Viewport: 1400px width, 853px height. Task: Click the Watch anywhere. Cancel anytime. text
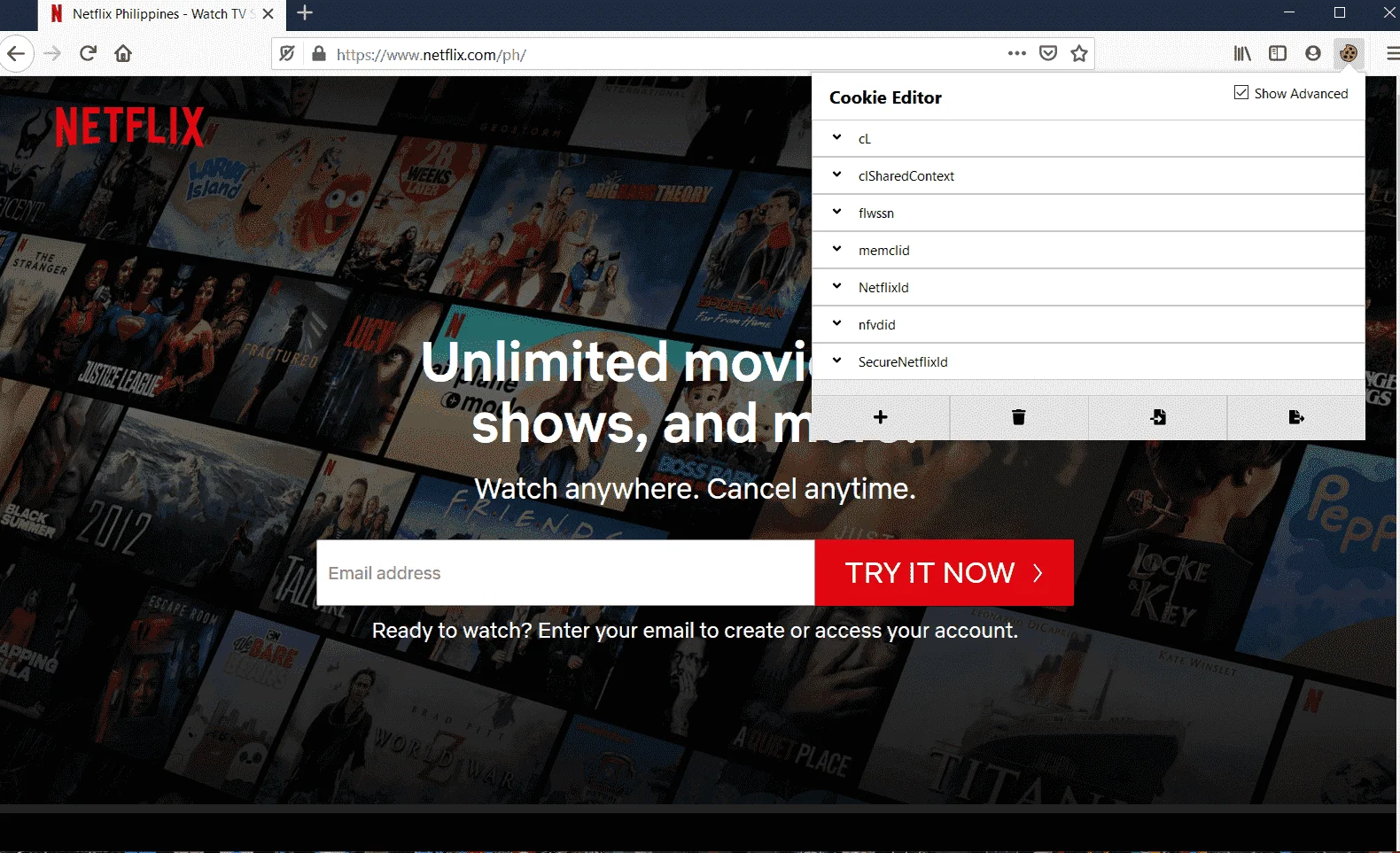695,489
